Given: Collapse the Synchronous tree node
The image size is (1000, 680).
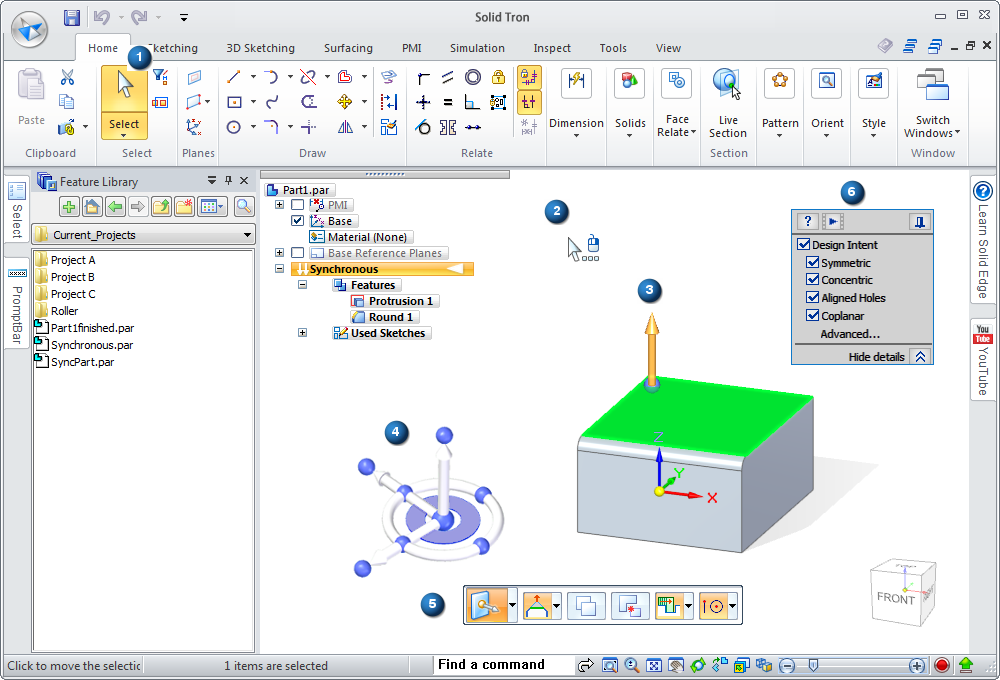Looking at the screenshot, I should [x=280, y=269].
